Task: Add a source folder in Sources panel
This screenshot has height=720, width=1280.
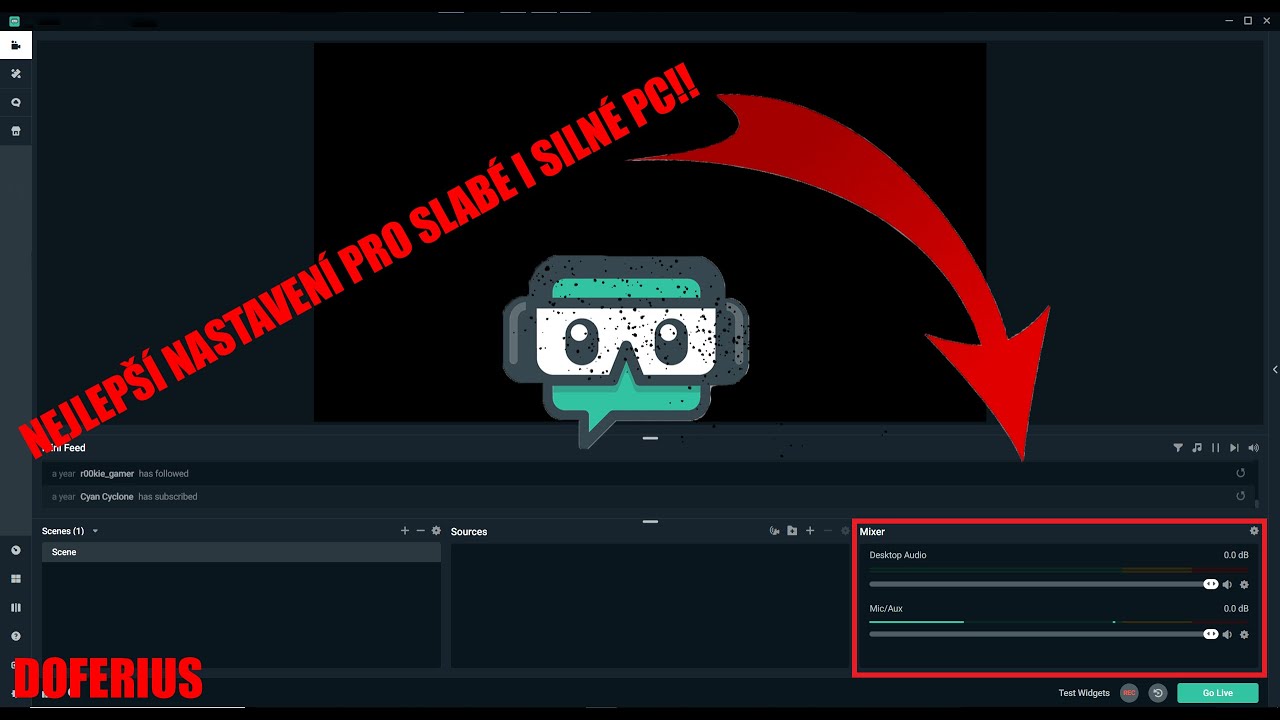Action: (792, 531)
